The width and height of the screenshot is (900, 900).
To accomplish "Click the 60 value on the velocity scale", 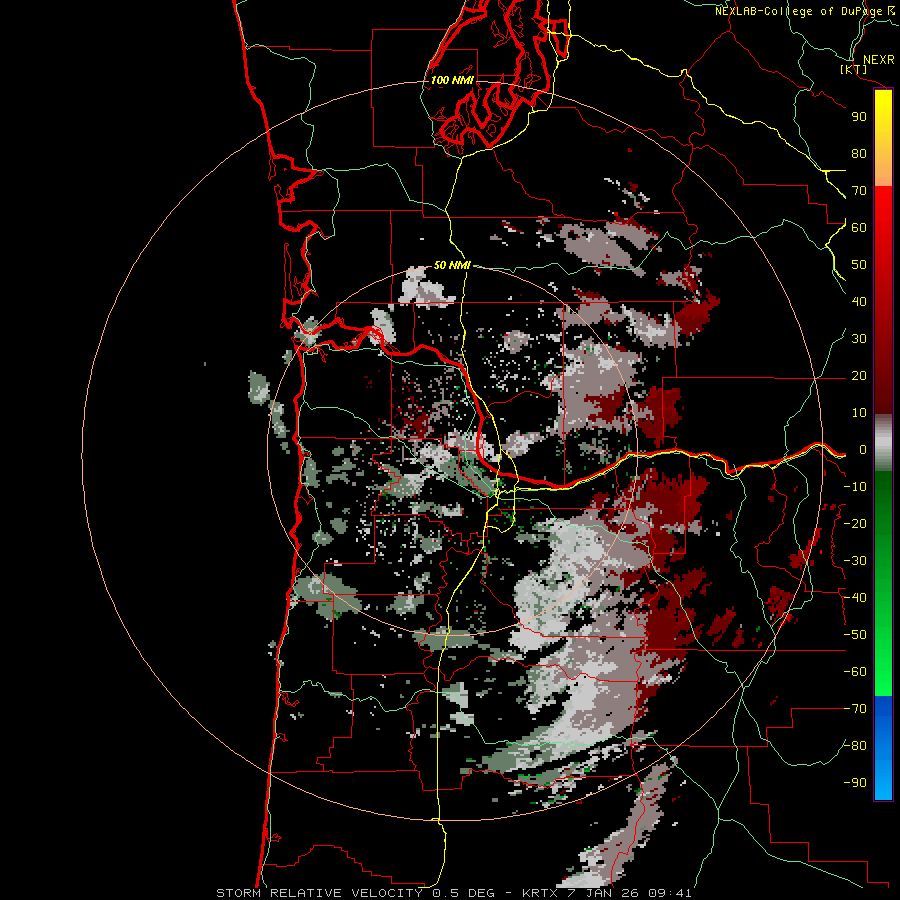I will click(859, 227).
